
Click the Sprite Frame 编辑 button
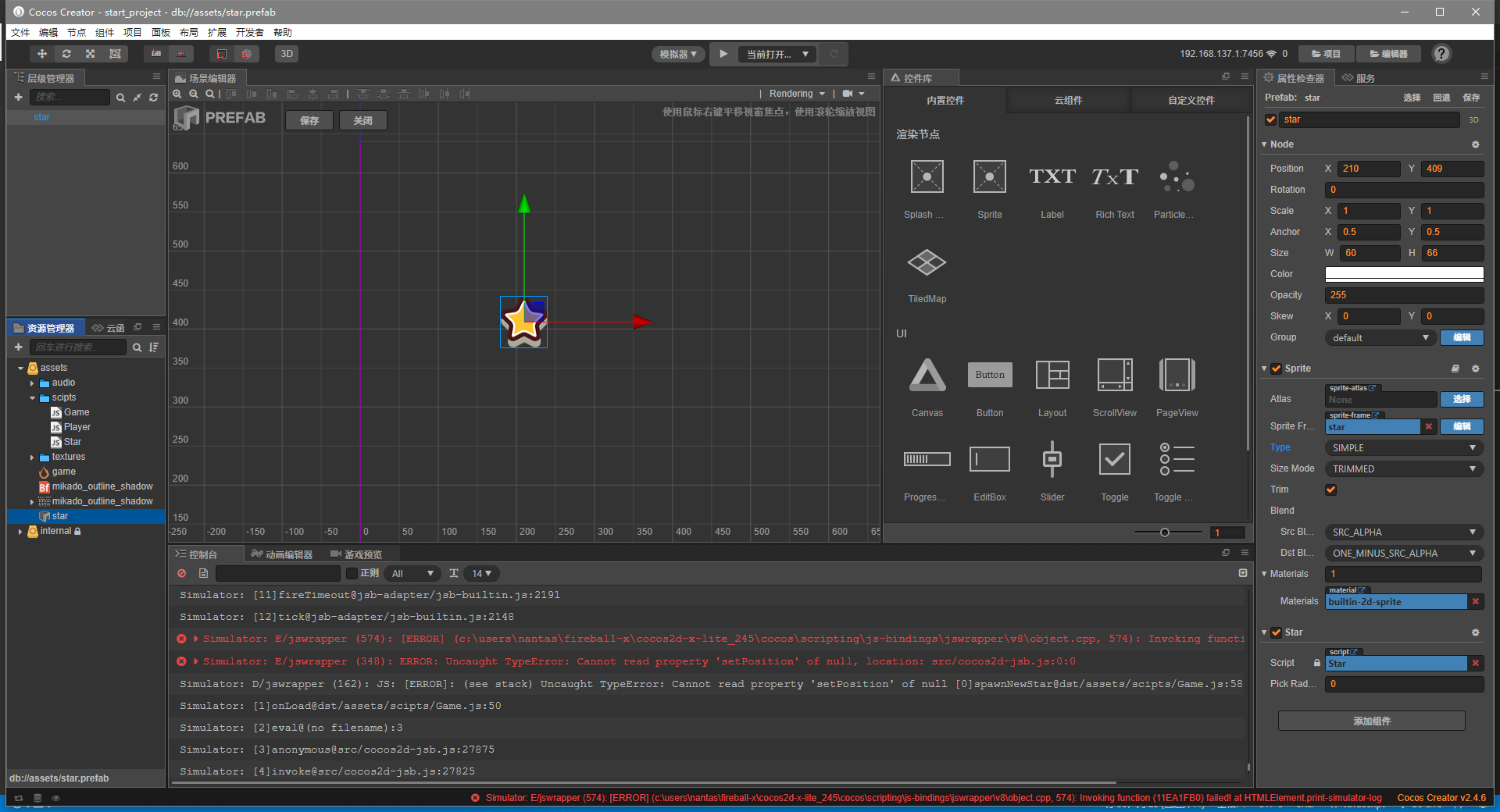tap(1462, 426)
